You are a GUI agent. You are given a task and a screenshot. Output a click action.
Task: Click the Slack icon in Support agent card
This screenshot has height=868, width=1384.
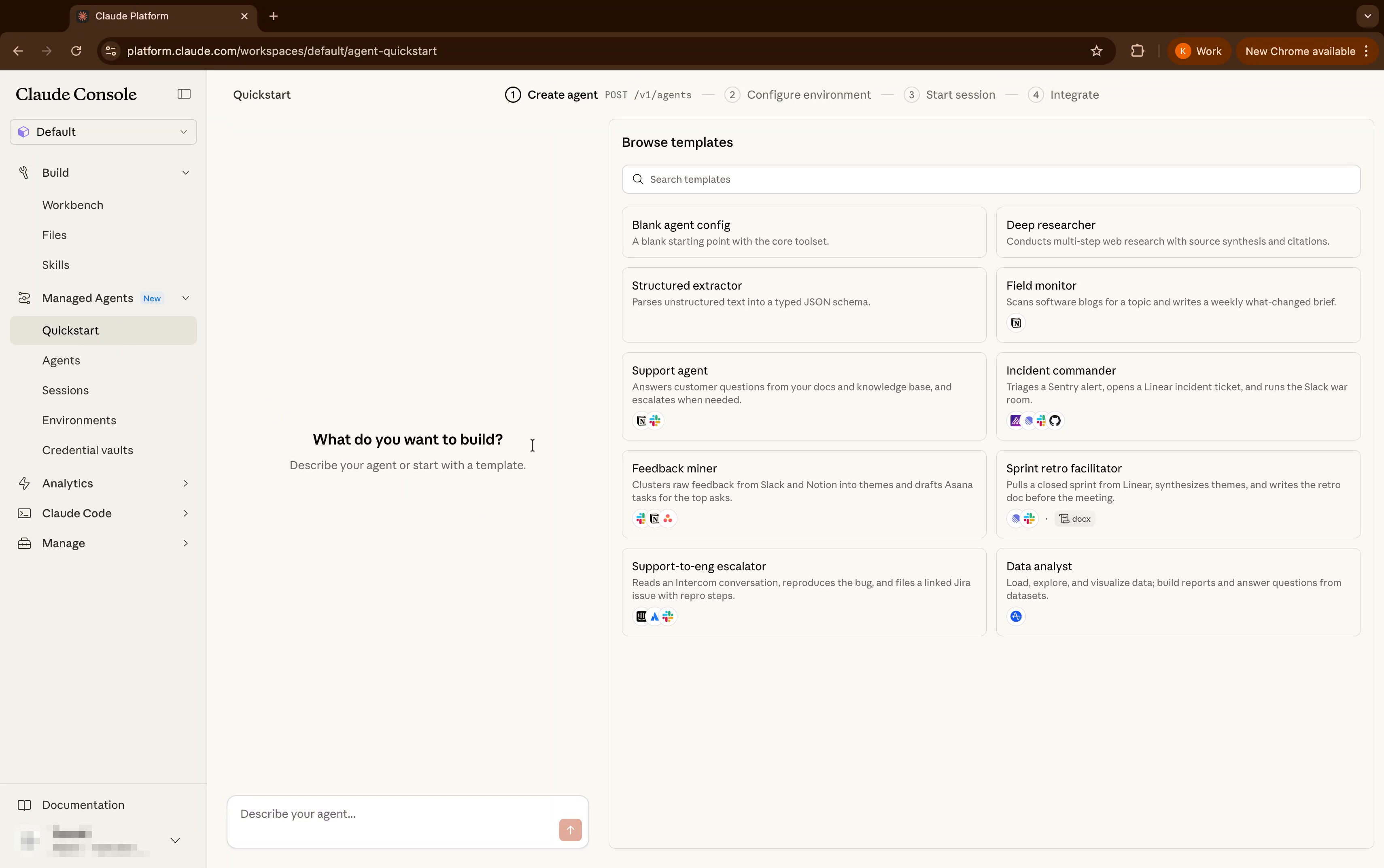655,421
